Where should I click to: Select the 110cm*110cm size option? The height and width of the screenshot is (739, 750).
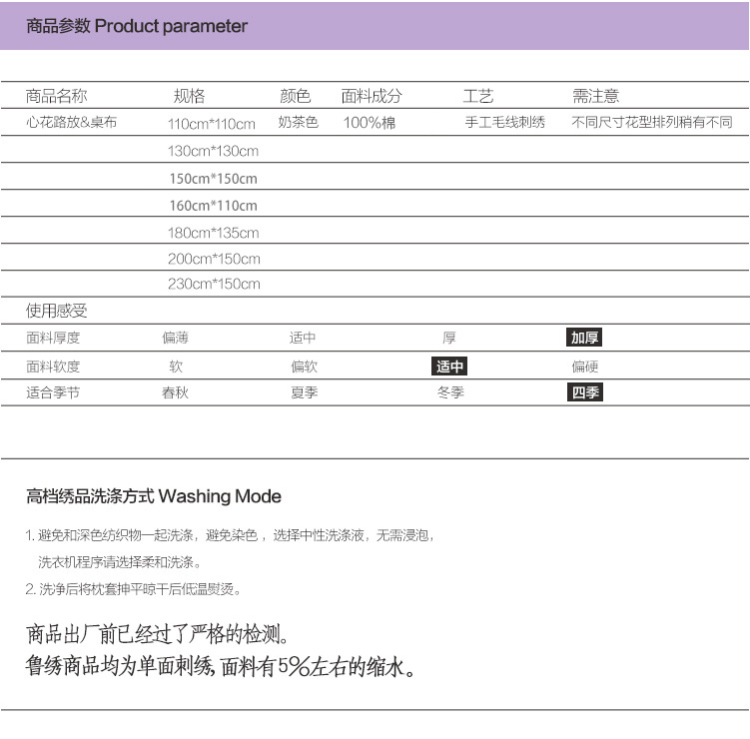click(212, 124)
